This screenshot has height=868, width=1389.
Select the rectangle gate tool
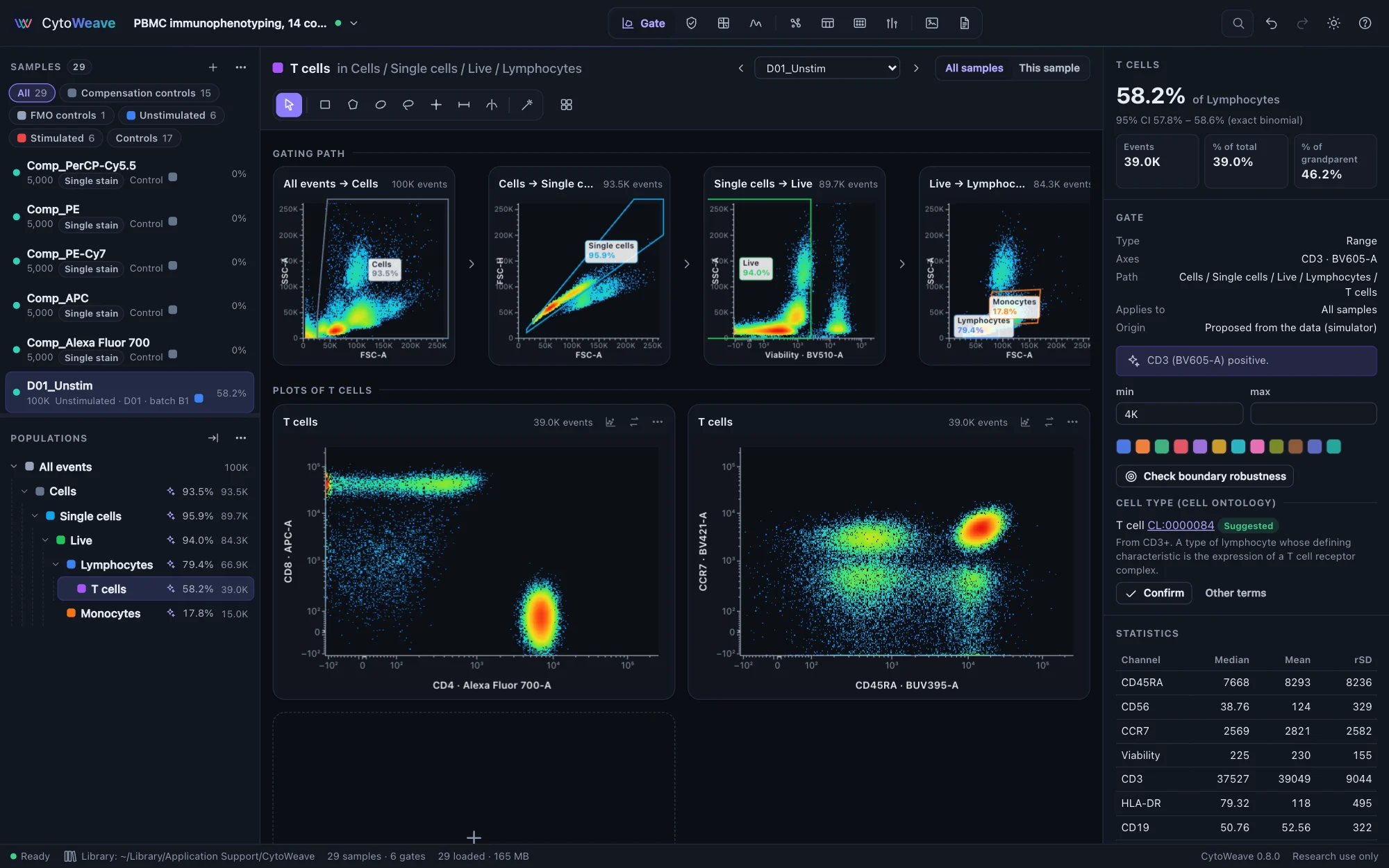click(x=324, y=105)
